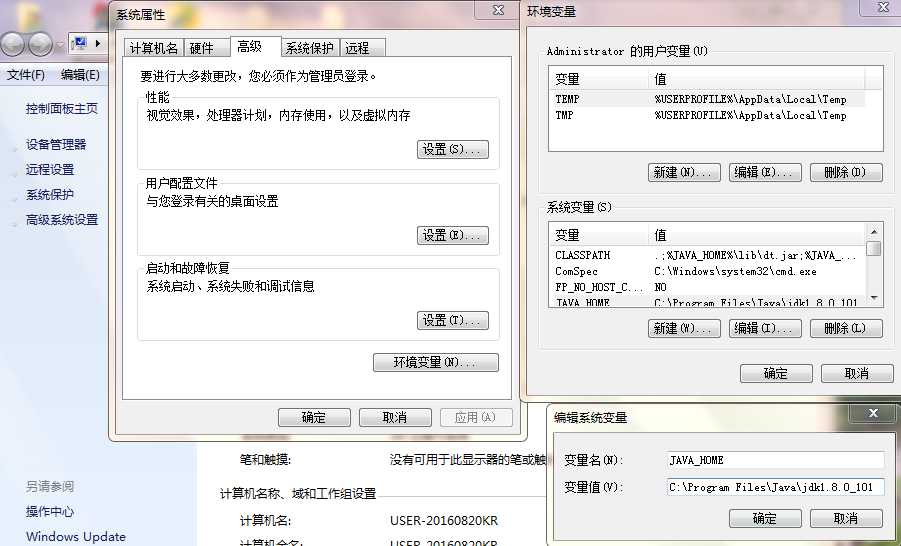Click 删除(D) for user variables
This screenshot has height=546, width=901.
pyautogui.click(x=846, y=172)
